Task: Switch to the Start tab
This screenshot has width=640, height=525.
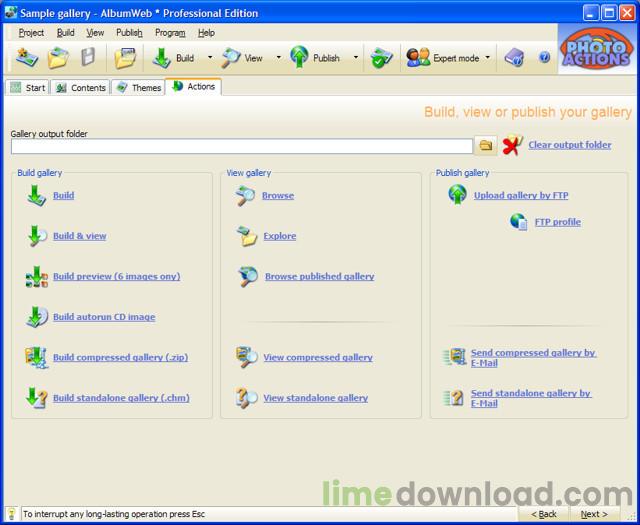Action: point(27,88)
